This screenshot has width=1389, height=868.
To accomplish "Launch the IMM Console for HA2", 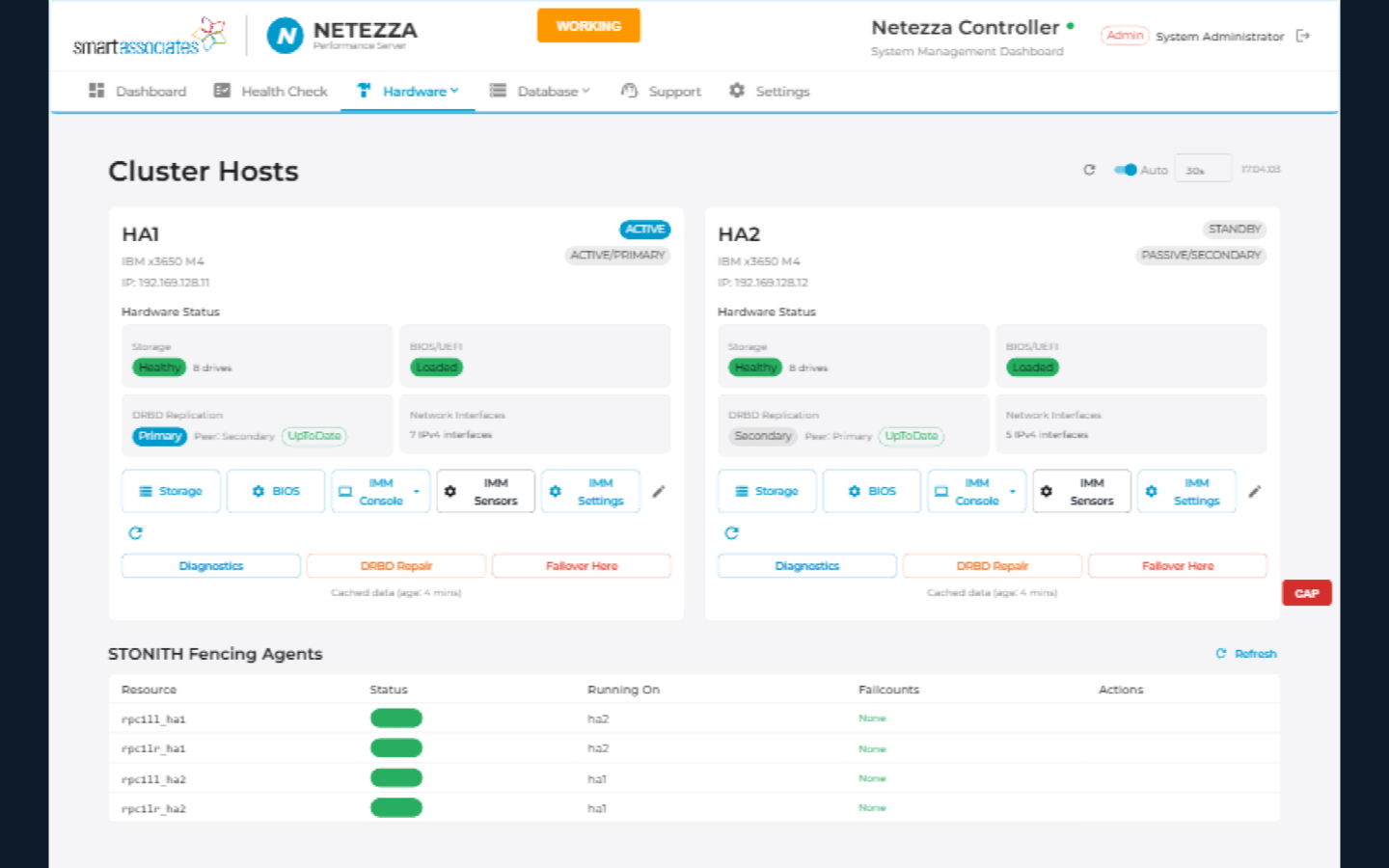I will [x=974, y=491].
